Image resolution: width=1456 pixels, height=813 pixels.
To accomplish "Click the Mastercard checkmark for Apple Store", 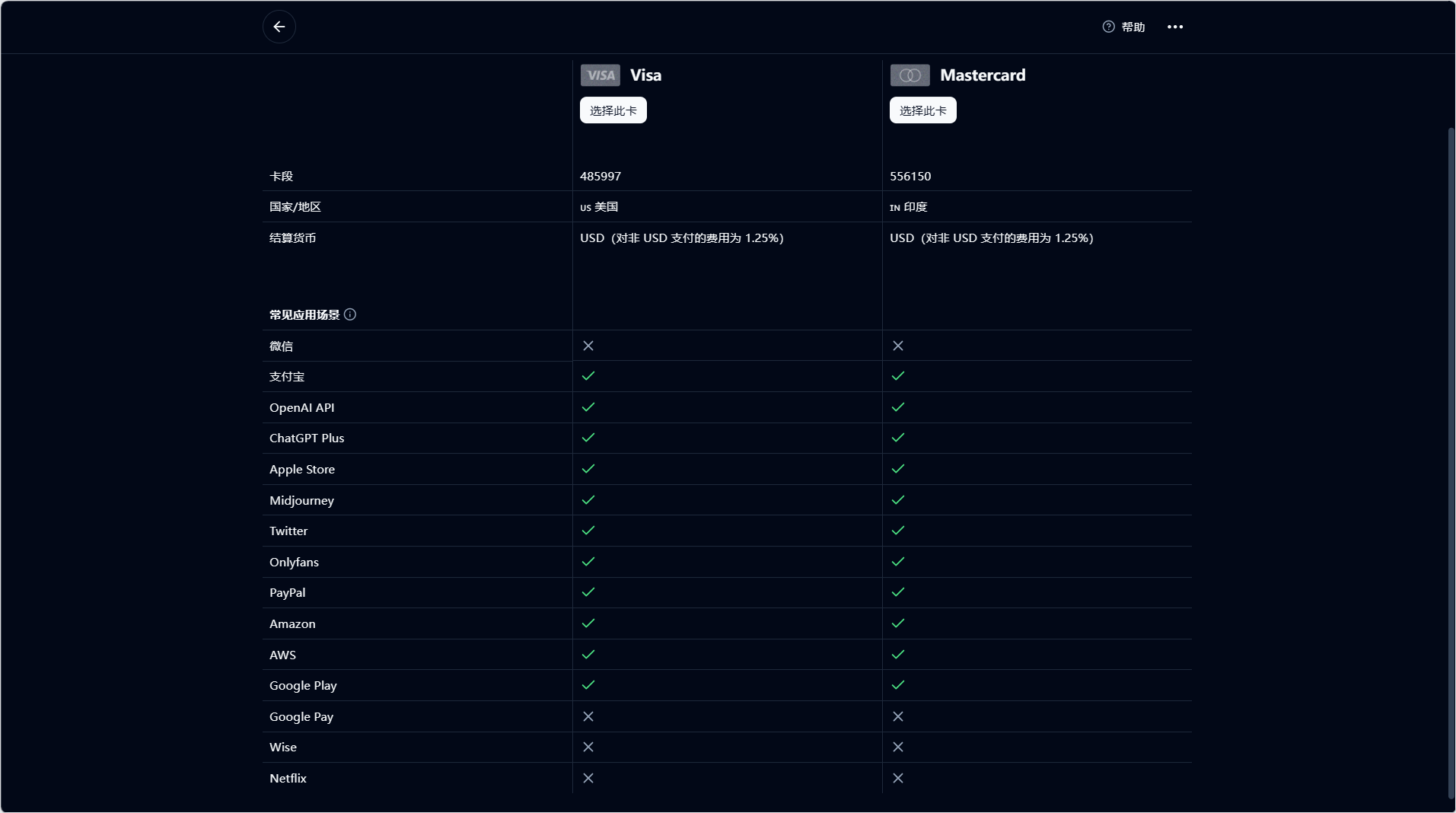I will click(898, 469).
